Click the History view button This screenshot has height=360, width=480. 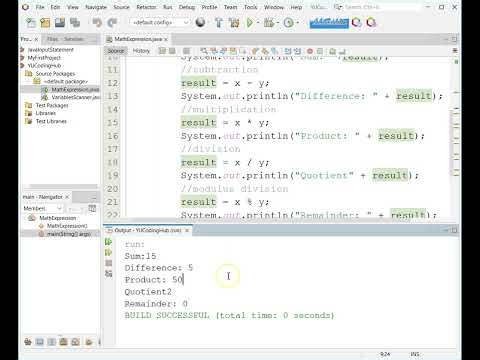[141, 51]
